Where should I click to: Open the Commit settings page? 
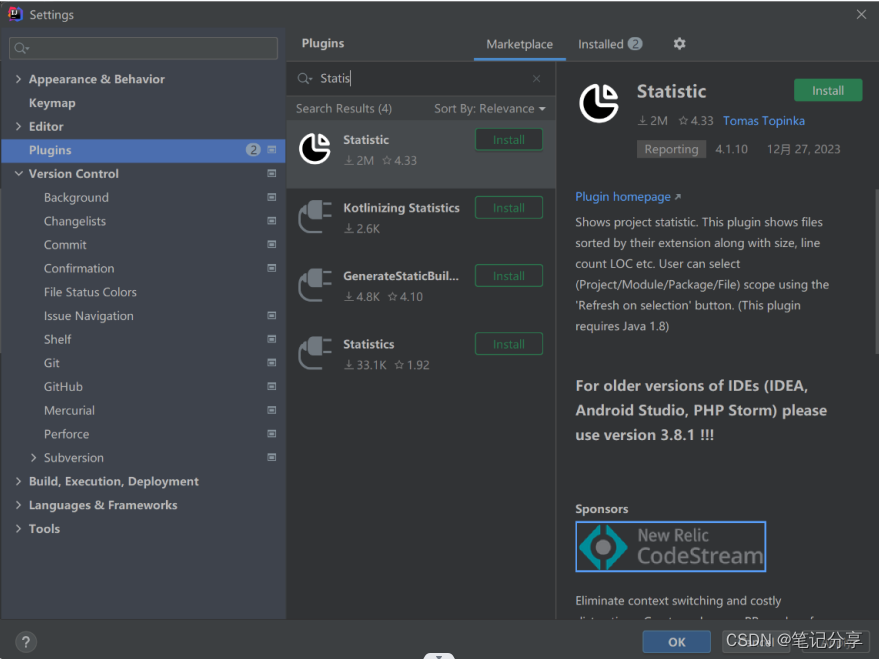[x=65, y=245]
